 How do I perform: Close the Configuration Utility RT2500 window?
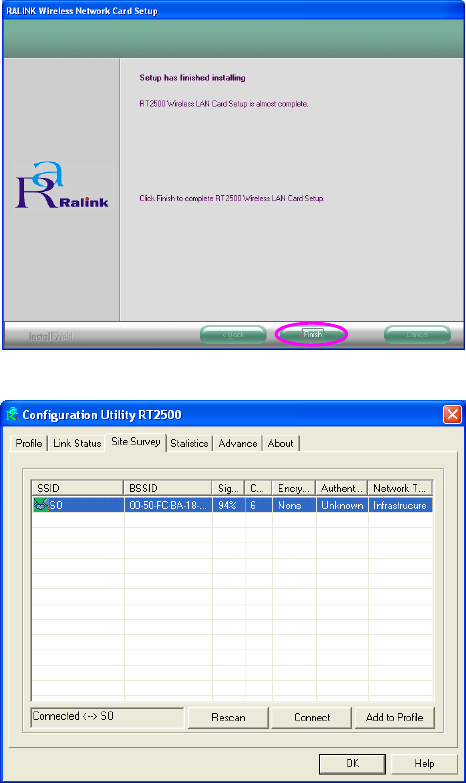coord(453,414)
